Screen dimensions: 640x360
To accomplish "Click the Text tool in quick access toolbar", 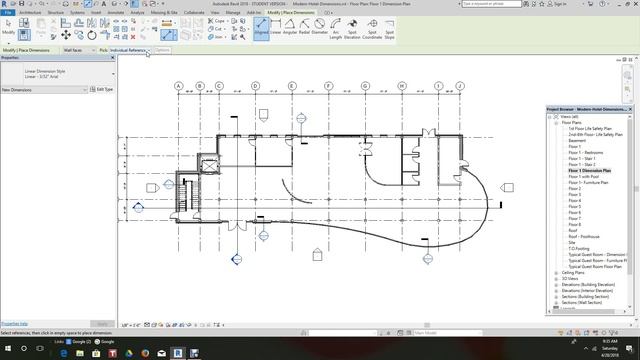I will tap(104, 4).
